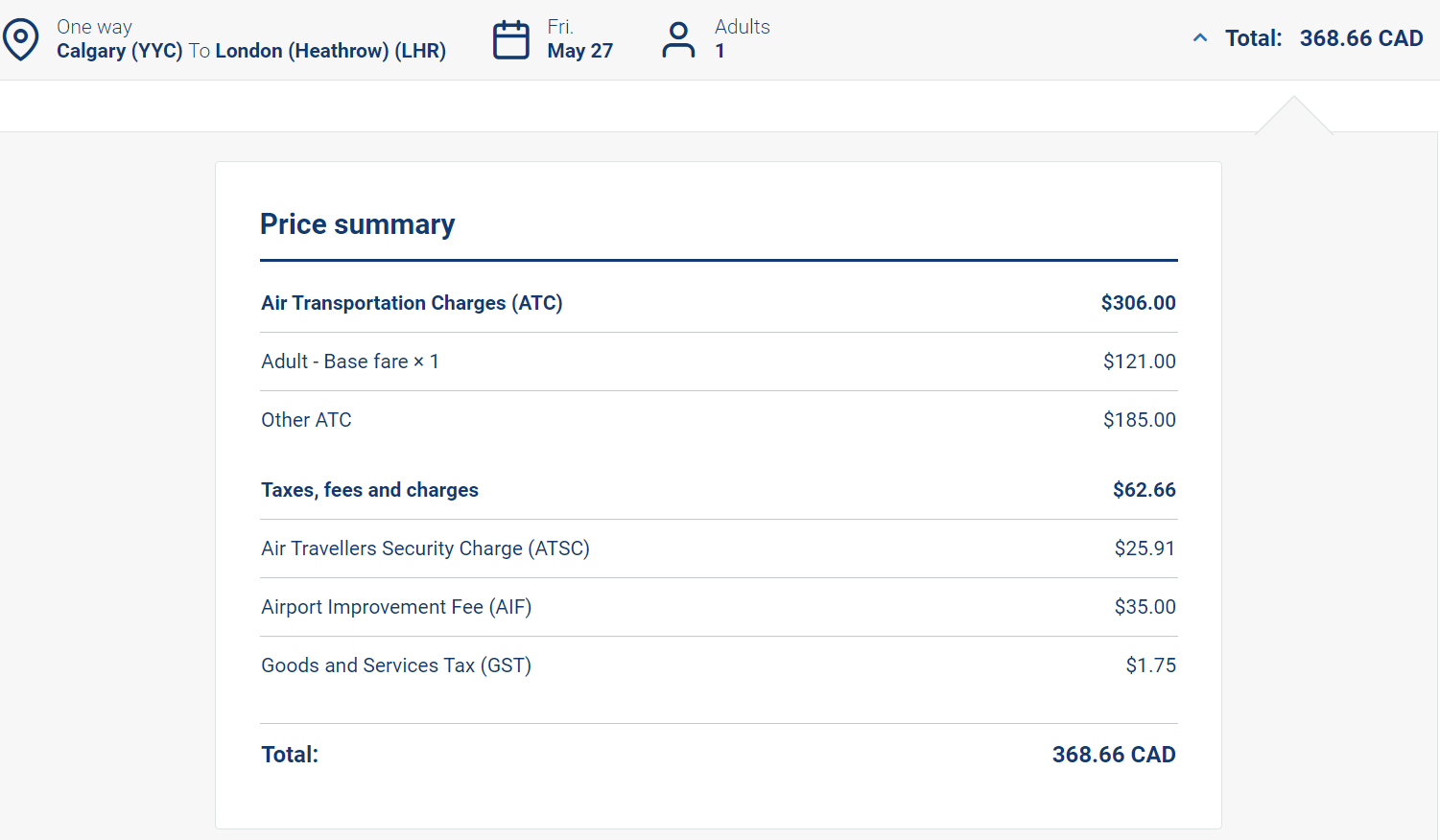The image size is (1440, 840).
Task: Click the Adults 1 passenger count
Action: pyautogui.click(x=742, y=39)
